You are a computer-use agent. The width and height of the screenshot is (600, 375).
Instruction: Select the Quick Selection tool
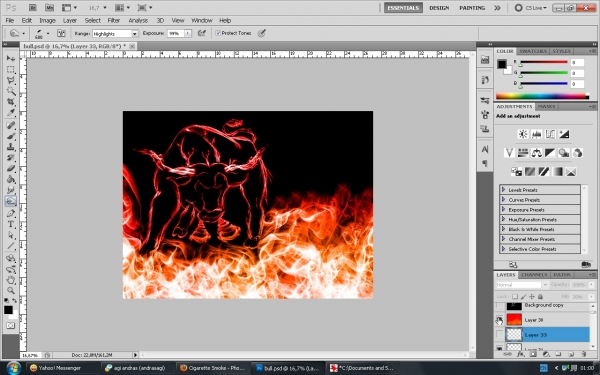coord(11,91)
